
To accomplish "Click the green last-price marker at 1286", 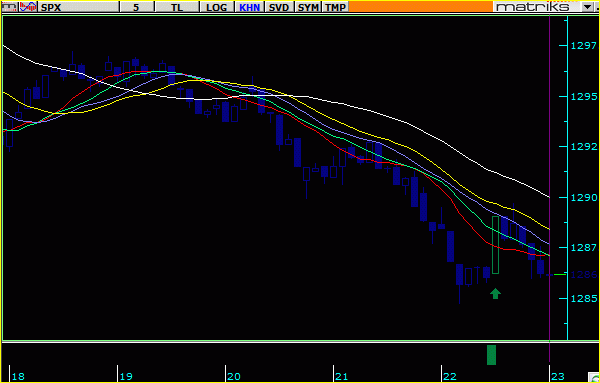I will tap(560, 274).
